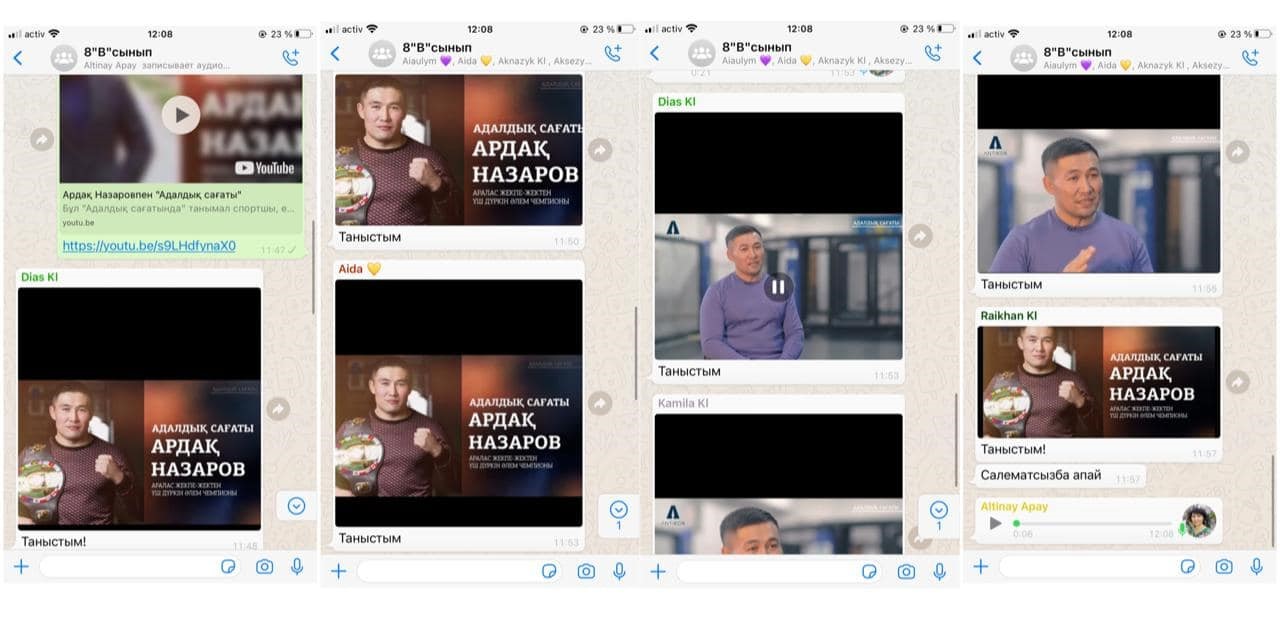Play Altinay Apay's voice message

point(994,523)
